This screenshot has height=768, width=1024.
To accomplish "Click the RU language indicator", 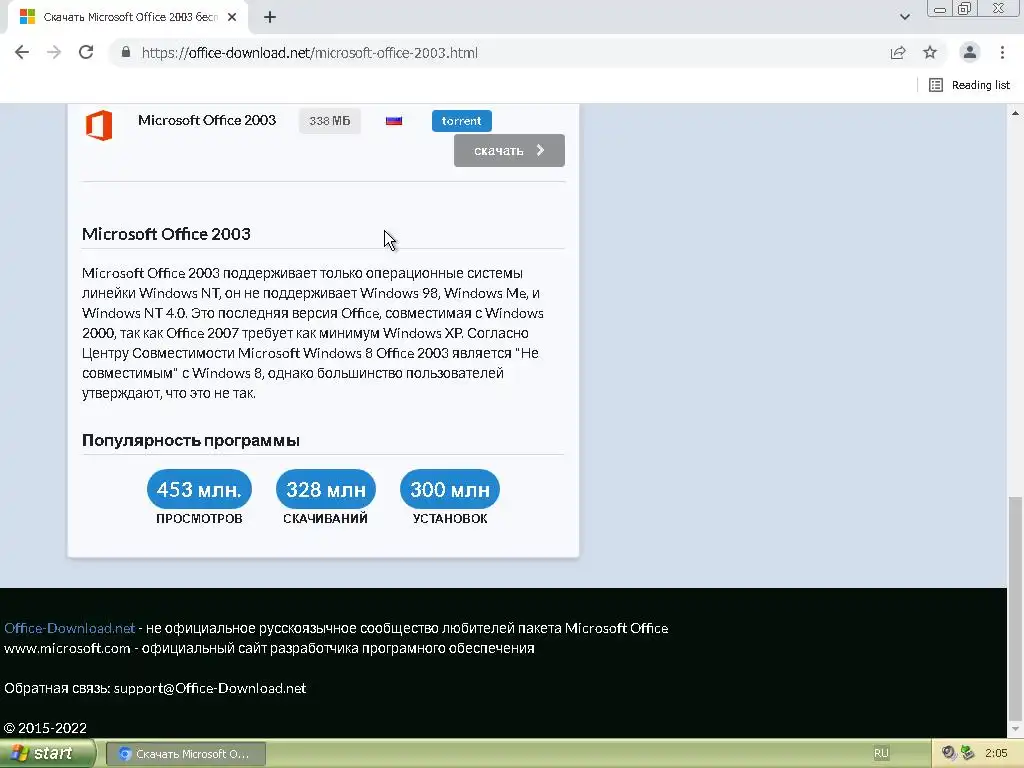I will coord(881,753).
